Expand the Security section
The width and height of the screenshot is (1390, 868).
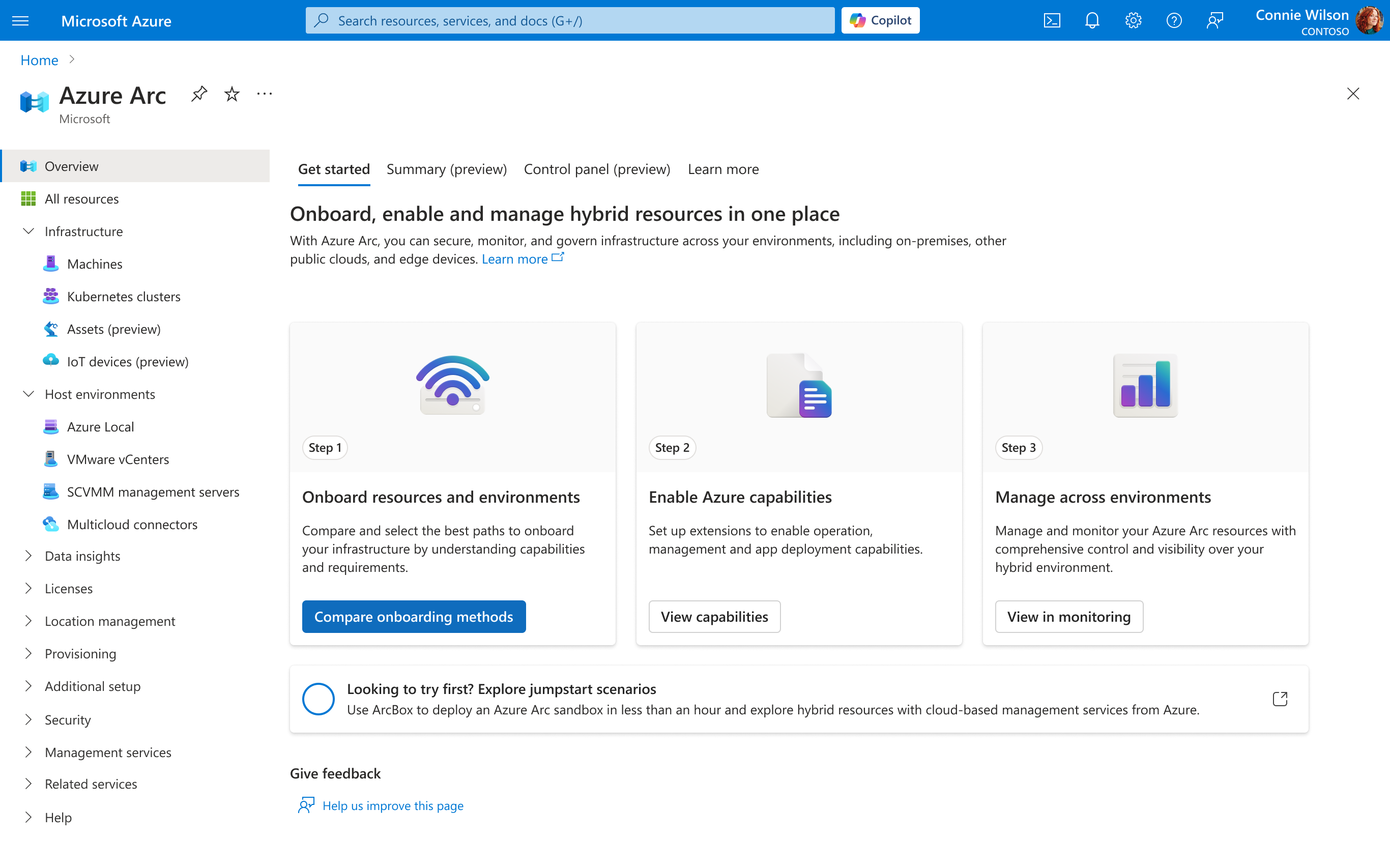click(28, 719)
